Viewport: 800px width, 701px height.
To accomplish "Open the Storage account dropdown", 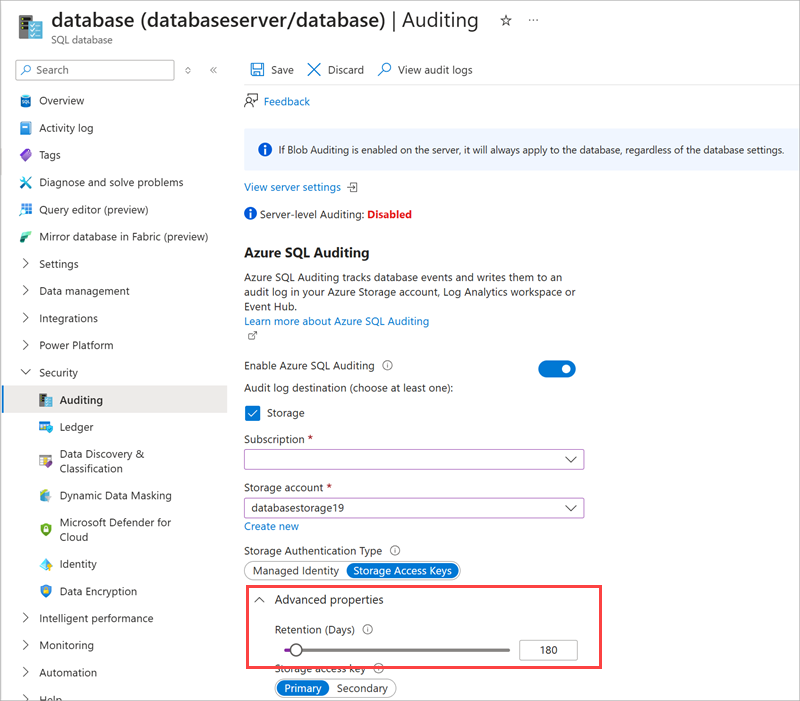I will (x=413, y=507).
